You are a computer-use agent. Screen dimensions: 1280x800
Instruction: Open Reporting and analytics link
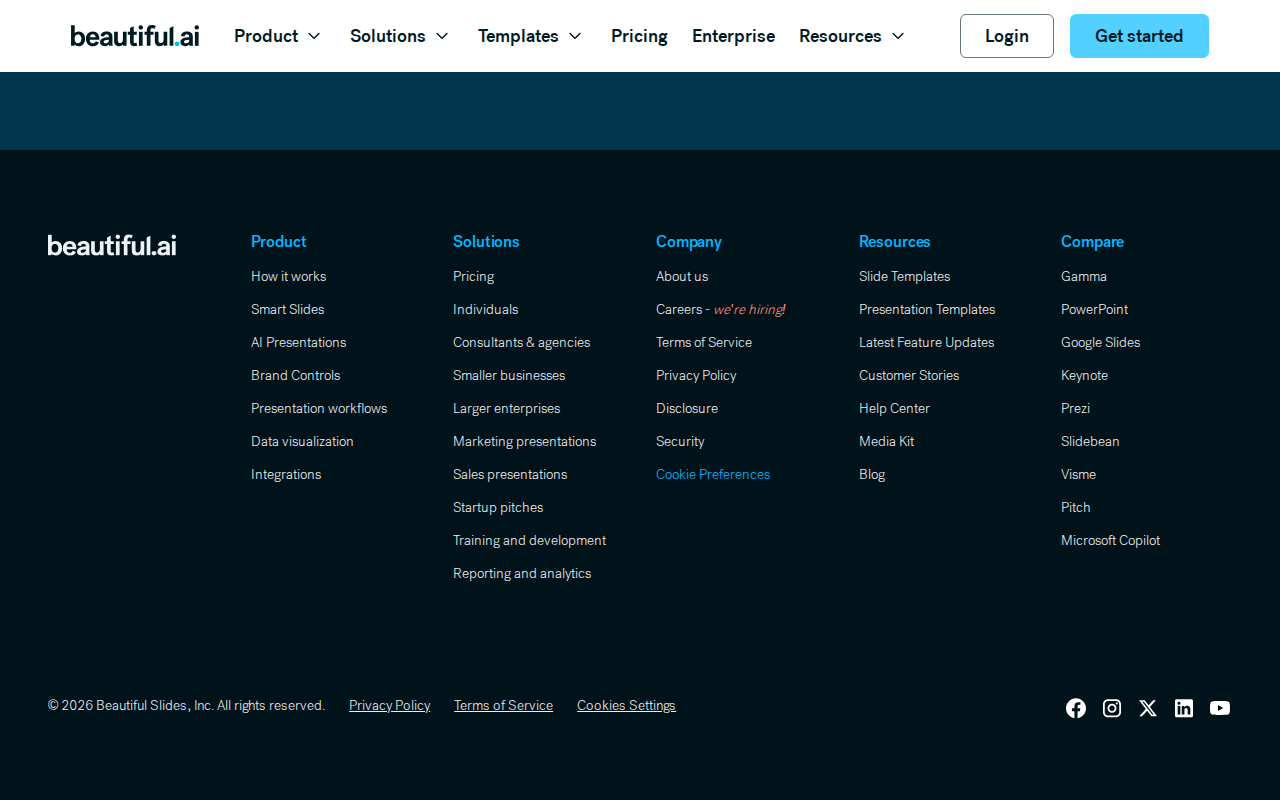pos(522,573)
